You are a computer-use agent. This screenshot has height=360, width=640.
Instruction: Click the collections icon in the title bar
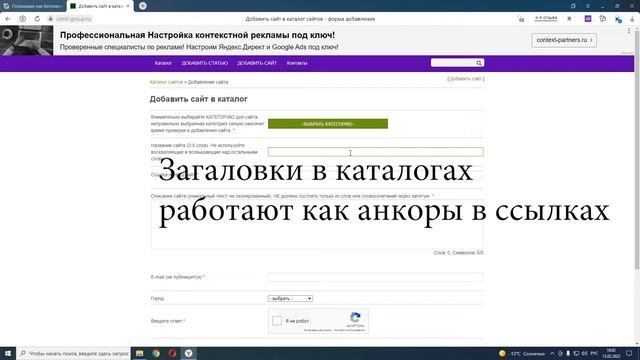[573, 6]
